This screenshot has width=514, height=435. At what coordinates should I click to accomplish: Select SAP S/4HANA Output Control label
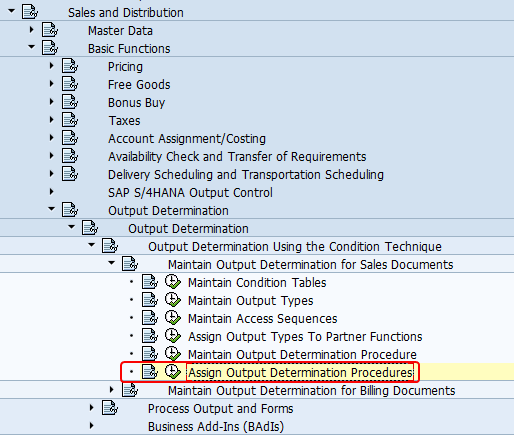point(190,193)
